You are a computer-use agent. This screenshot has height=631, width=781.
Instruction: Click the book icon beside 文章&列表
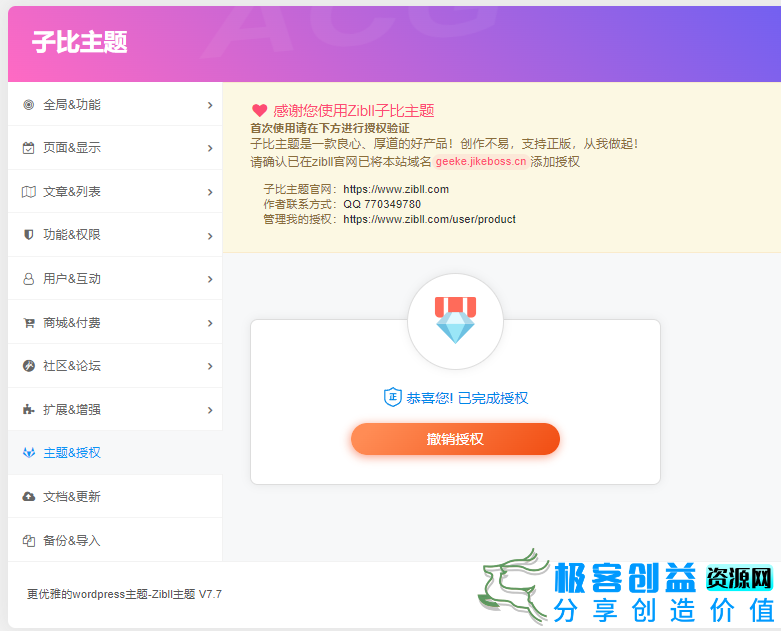(x=29, y=192)
